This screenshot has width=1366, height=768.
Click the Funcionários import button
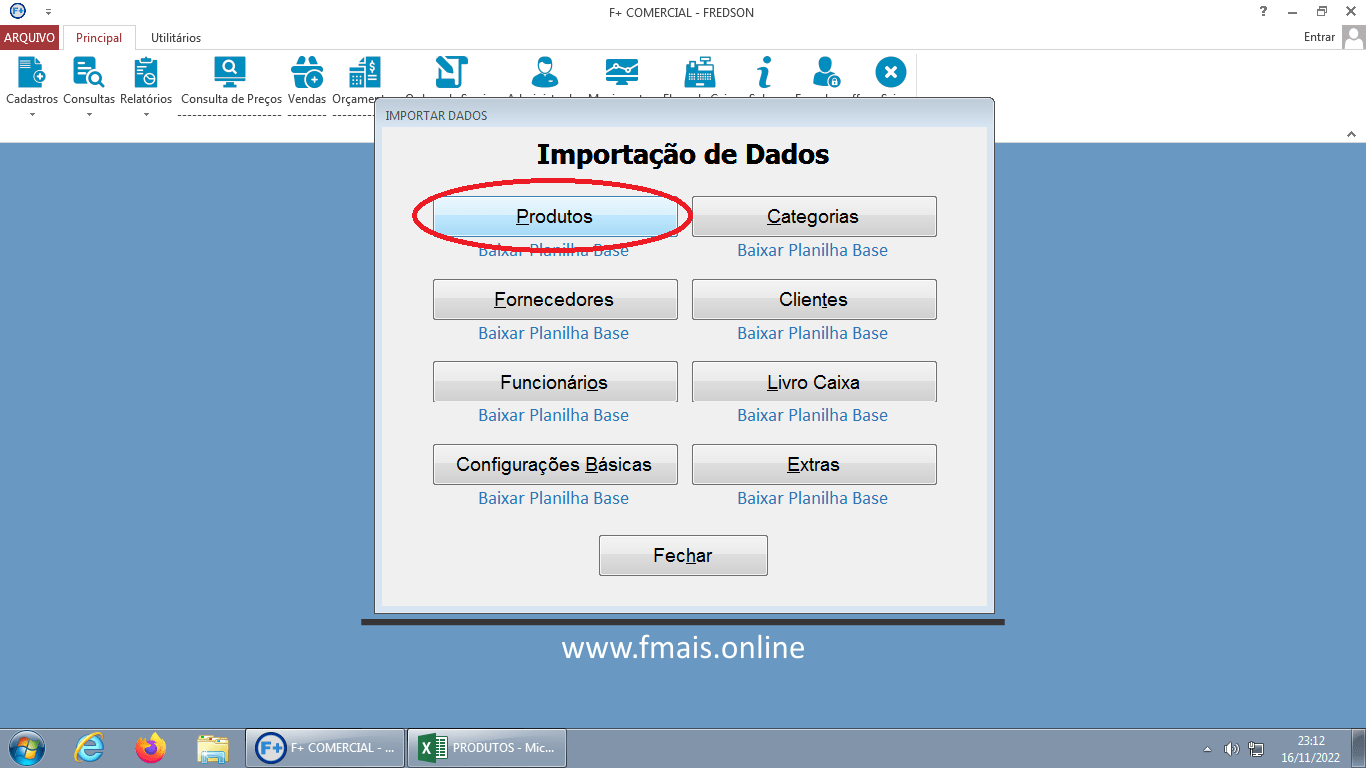coord(555,382)
